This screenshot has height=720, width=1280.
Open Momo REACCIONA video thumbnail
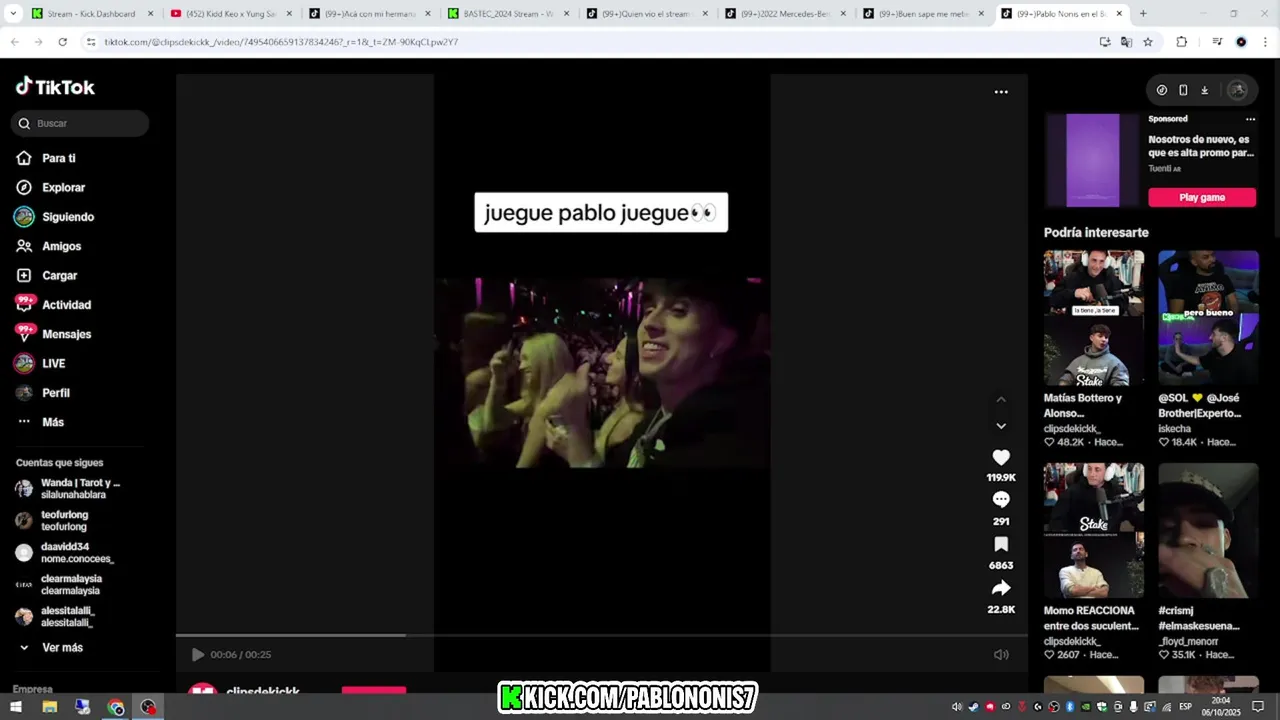click(1094, 530)
